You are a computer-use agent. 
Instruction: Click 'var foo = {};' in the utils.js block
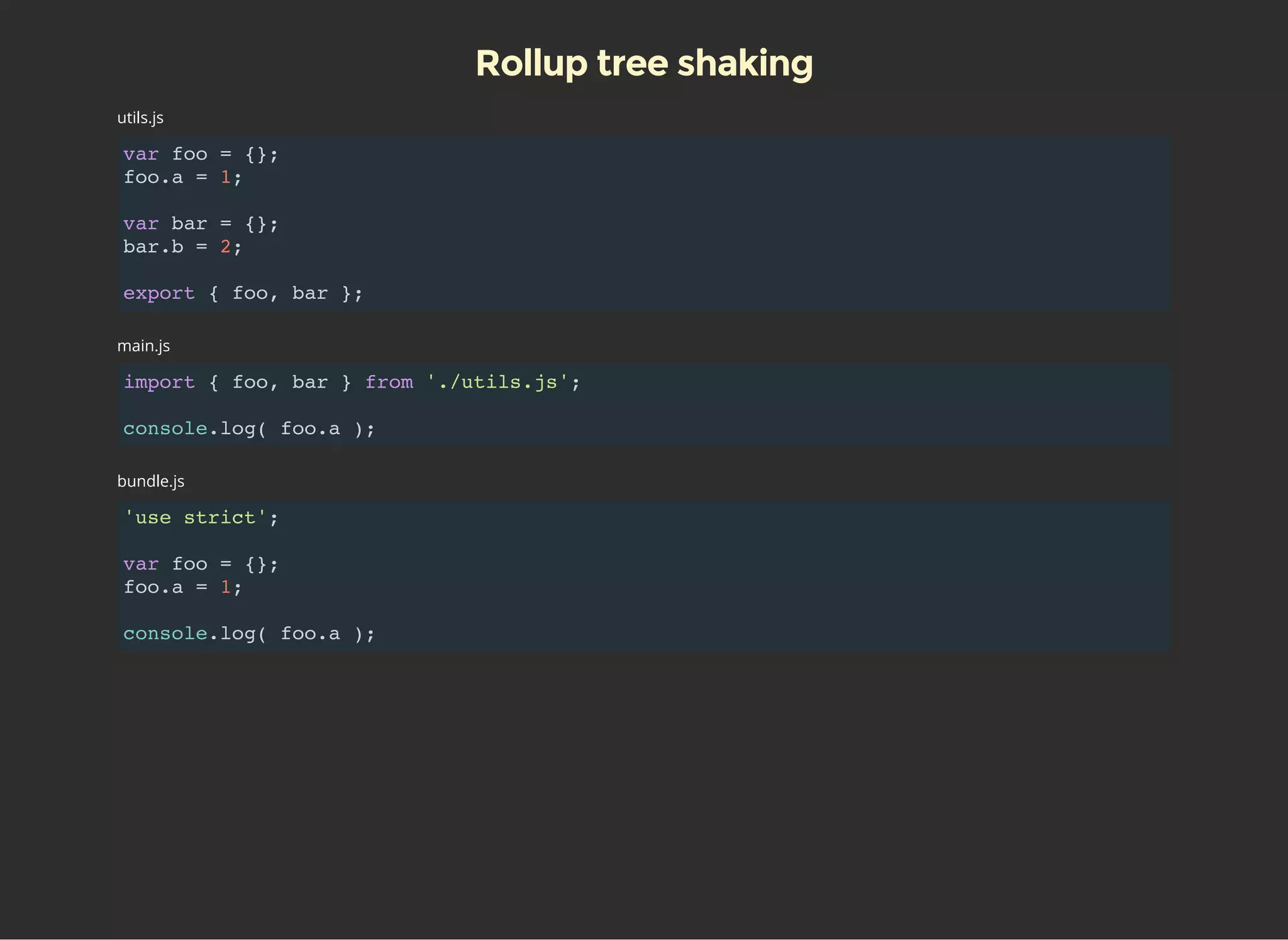201,154
